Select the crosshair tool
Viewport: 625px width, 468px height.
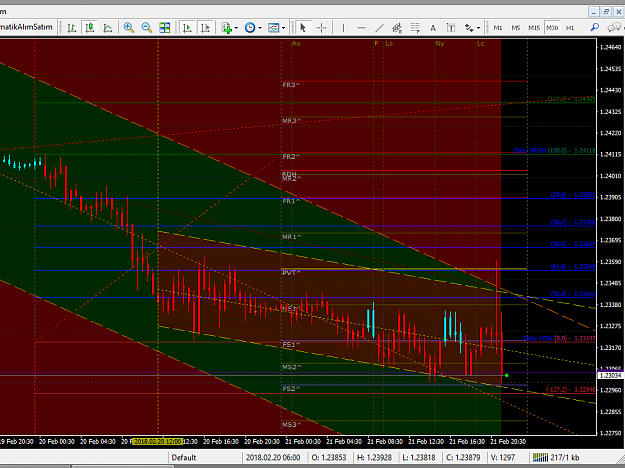coord(321,28)
